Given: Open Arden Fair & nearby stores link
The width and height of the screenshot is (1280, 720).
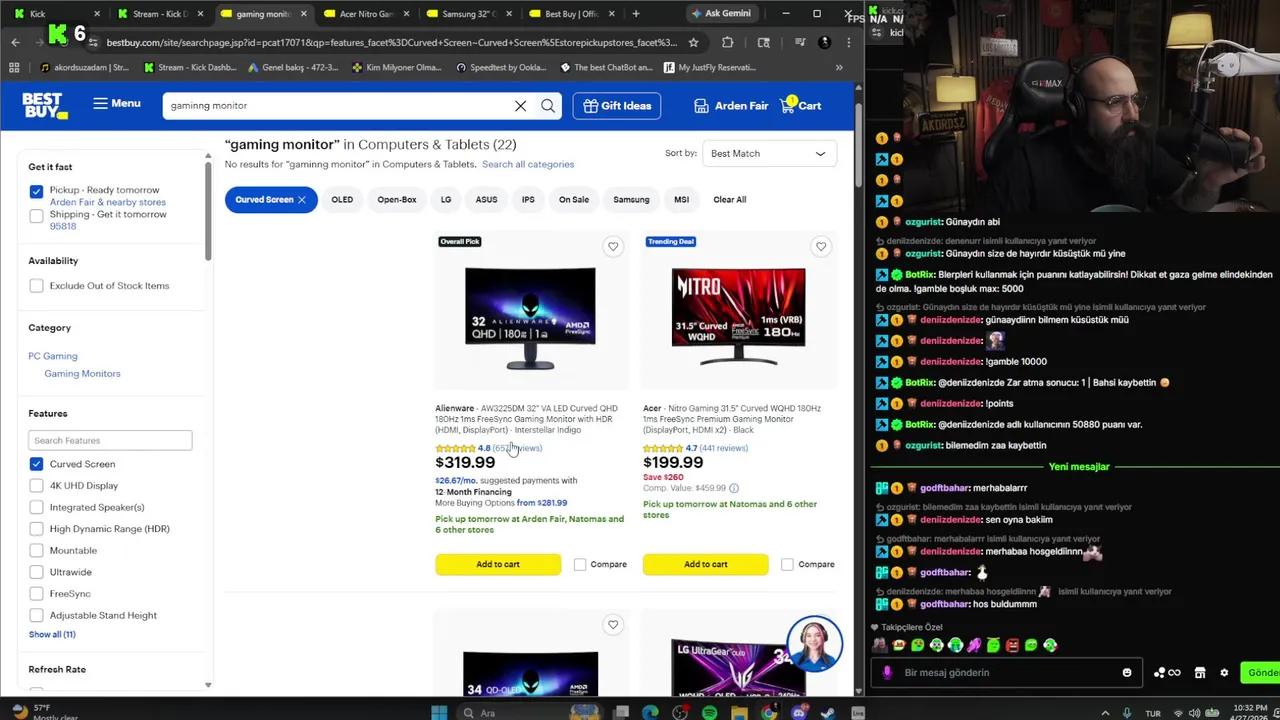Looking at the screenshot, I should coord(108,202).
